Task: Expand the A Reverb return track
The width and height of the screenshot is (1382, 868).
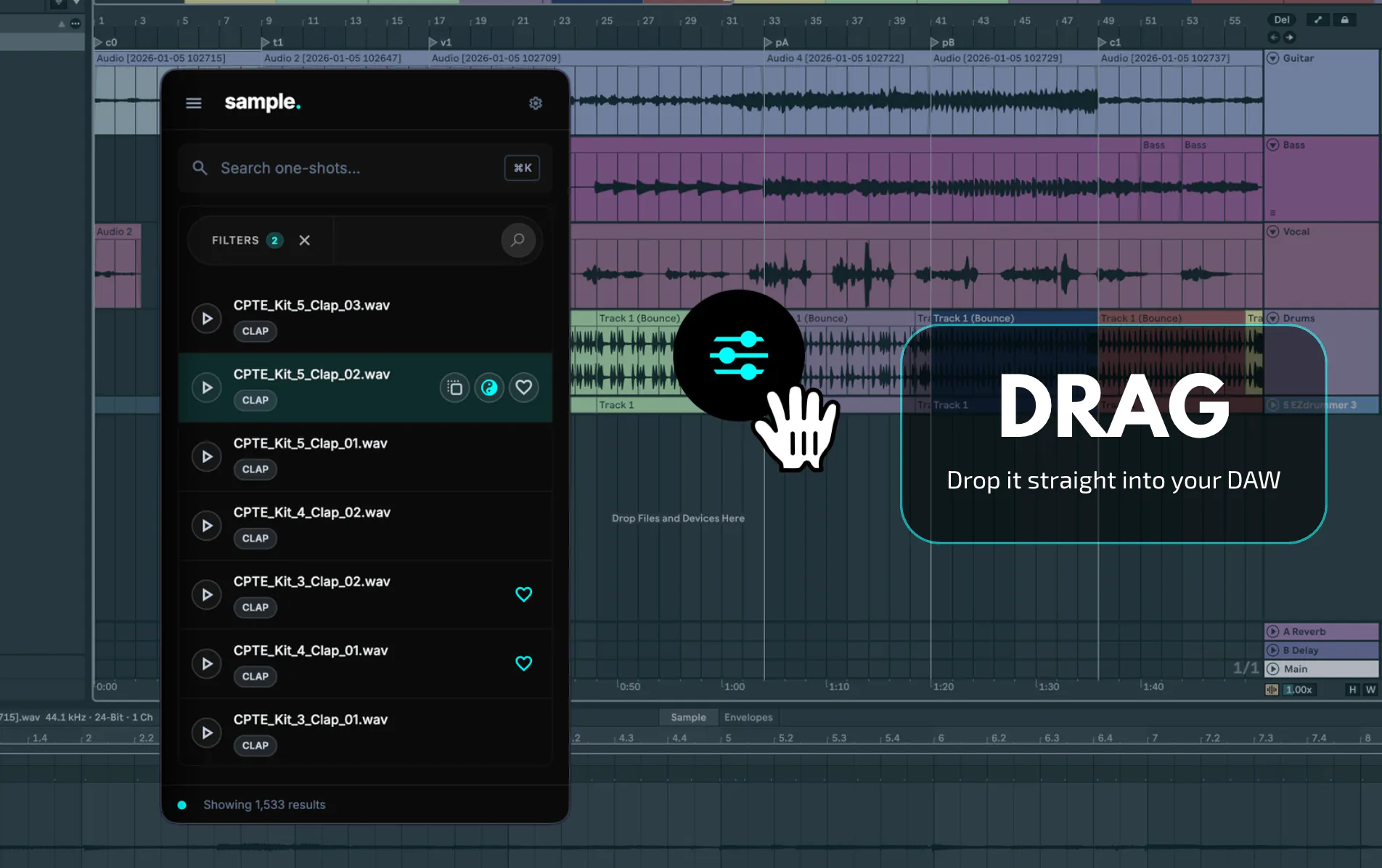Action: pyautogui.click(x=1273, y=631)
